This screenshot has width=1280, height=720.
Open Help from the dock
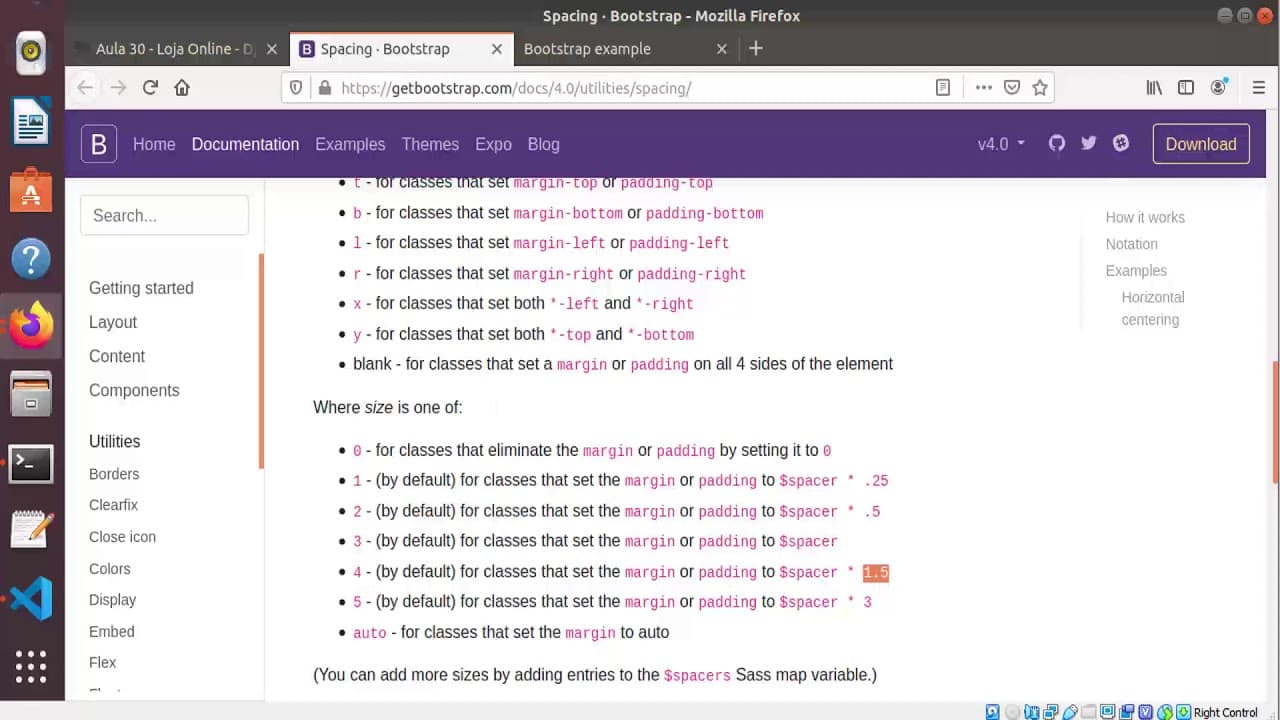pyautogui.click(x=31, y=259)
